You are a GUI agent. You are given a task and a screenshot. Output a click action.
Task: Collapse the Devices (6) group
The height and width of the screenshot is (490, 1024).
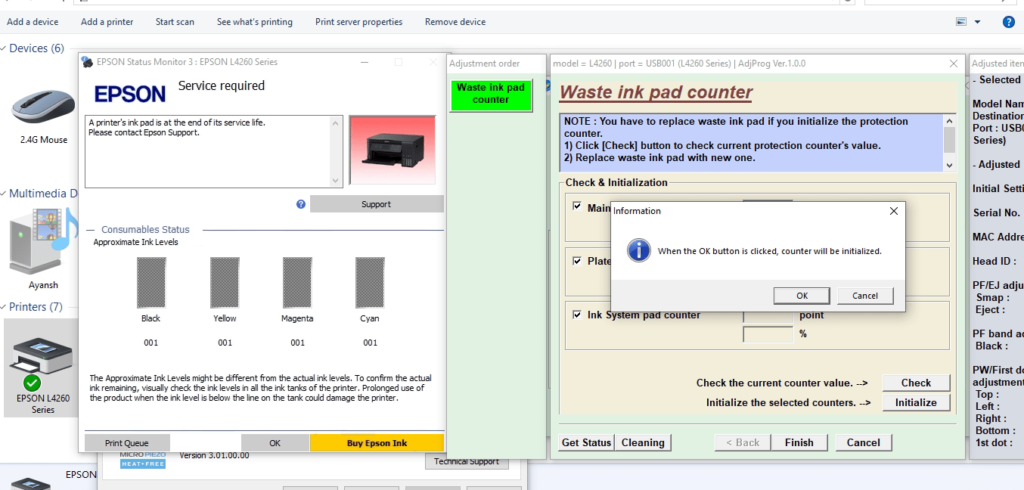[4, 48]
